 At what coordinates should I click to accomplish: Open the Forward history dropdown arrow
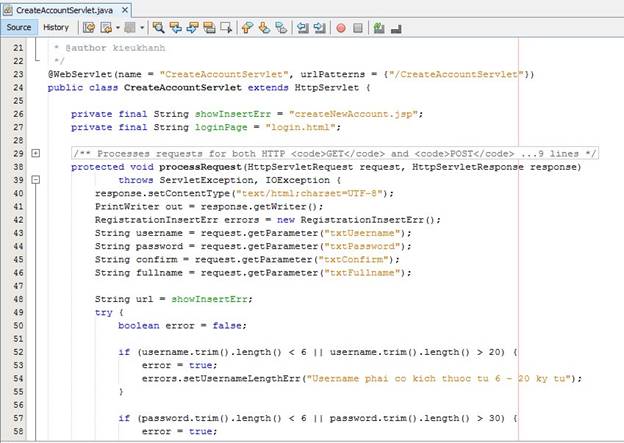coord(142,28)
